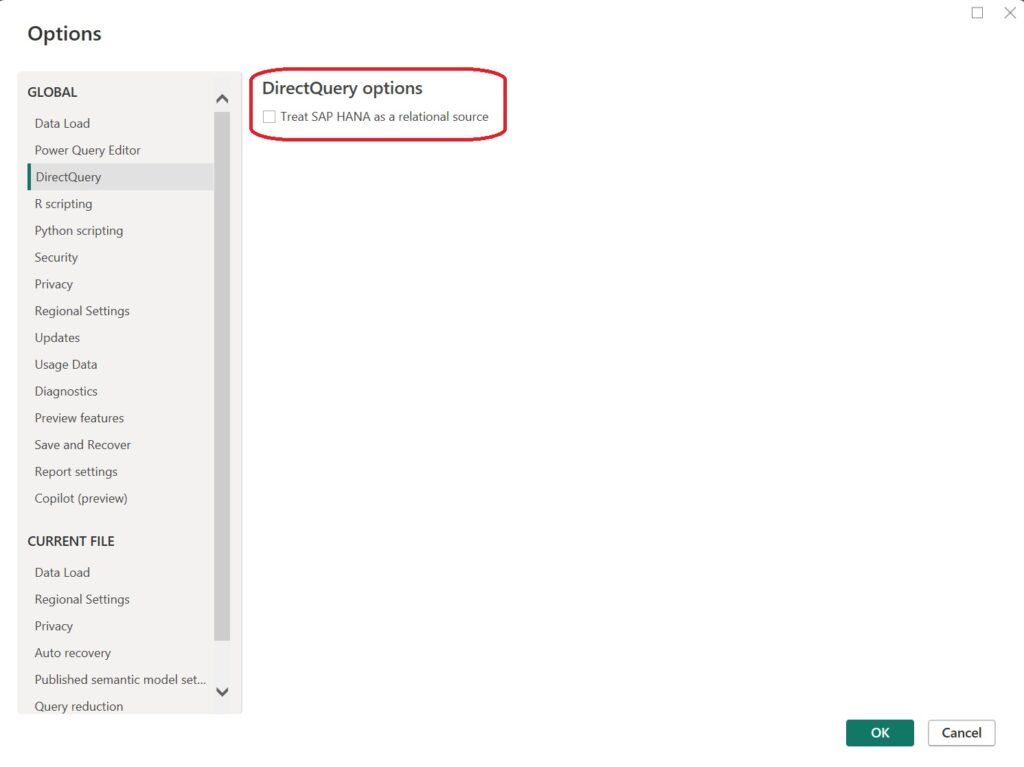This screenshot has width=1024, height=767.
Task: Select Data Load under CURRENT FILE
Action: 62,572
